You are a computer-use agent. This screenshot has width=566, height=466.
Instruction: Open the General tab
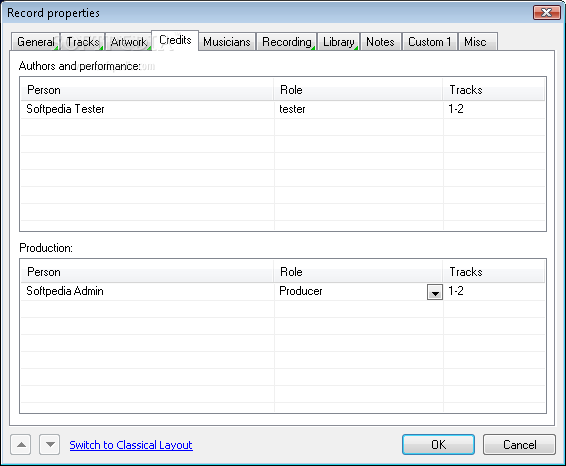coord(35,42)
